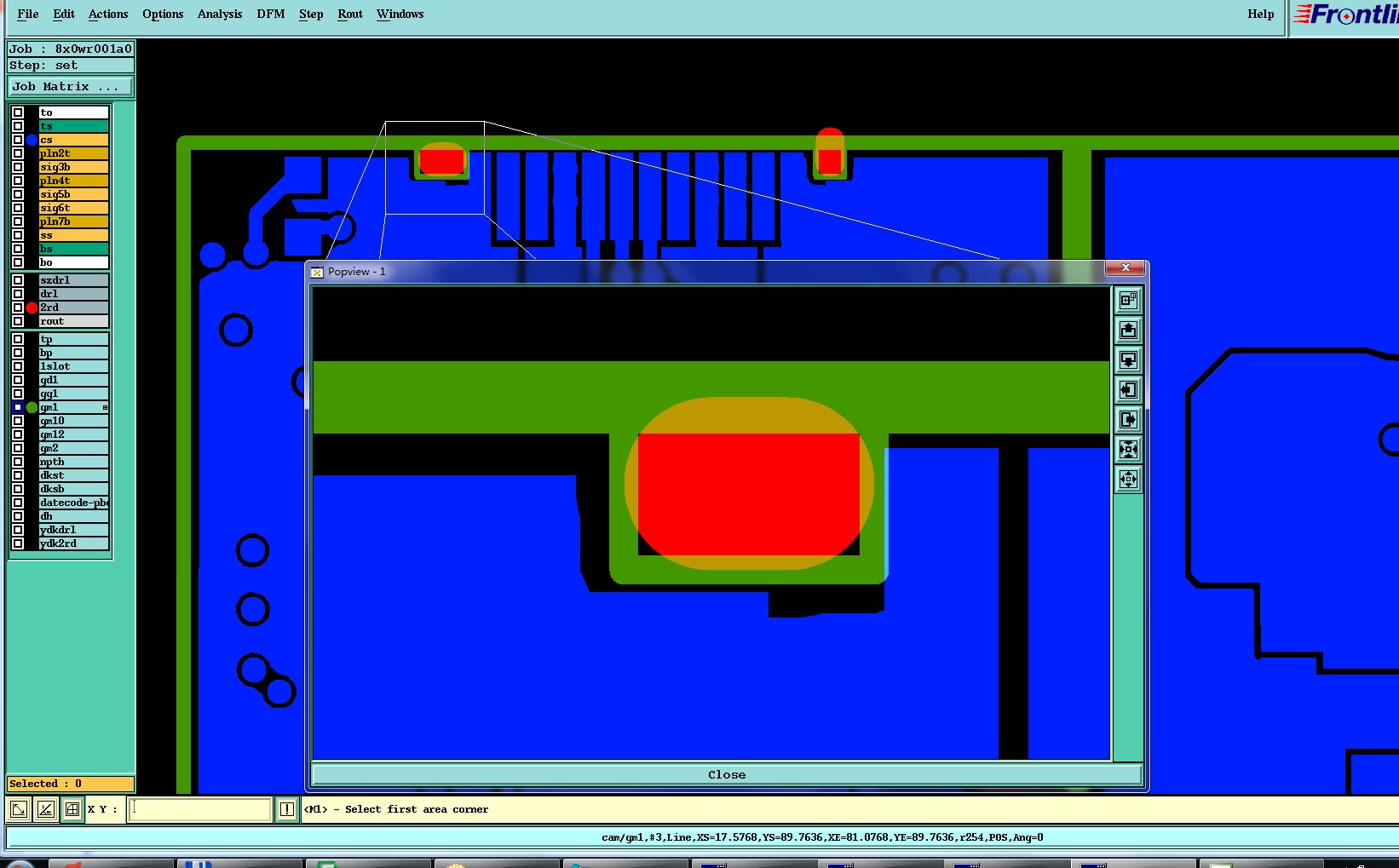Toggle the checkbox for layer to
This screenshot has width=1399, height=868.
pyautogui.click(x=17, y=112)
